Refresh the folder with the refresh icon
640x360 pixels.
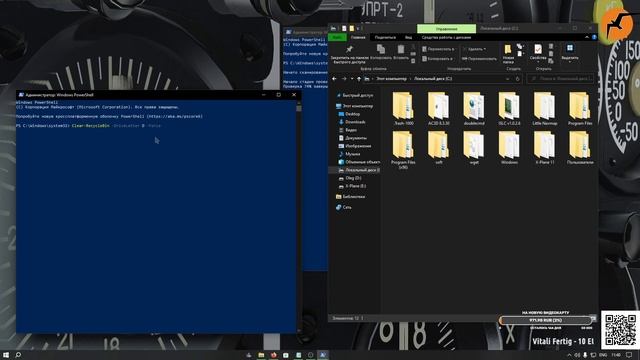[518, 79]
